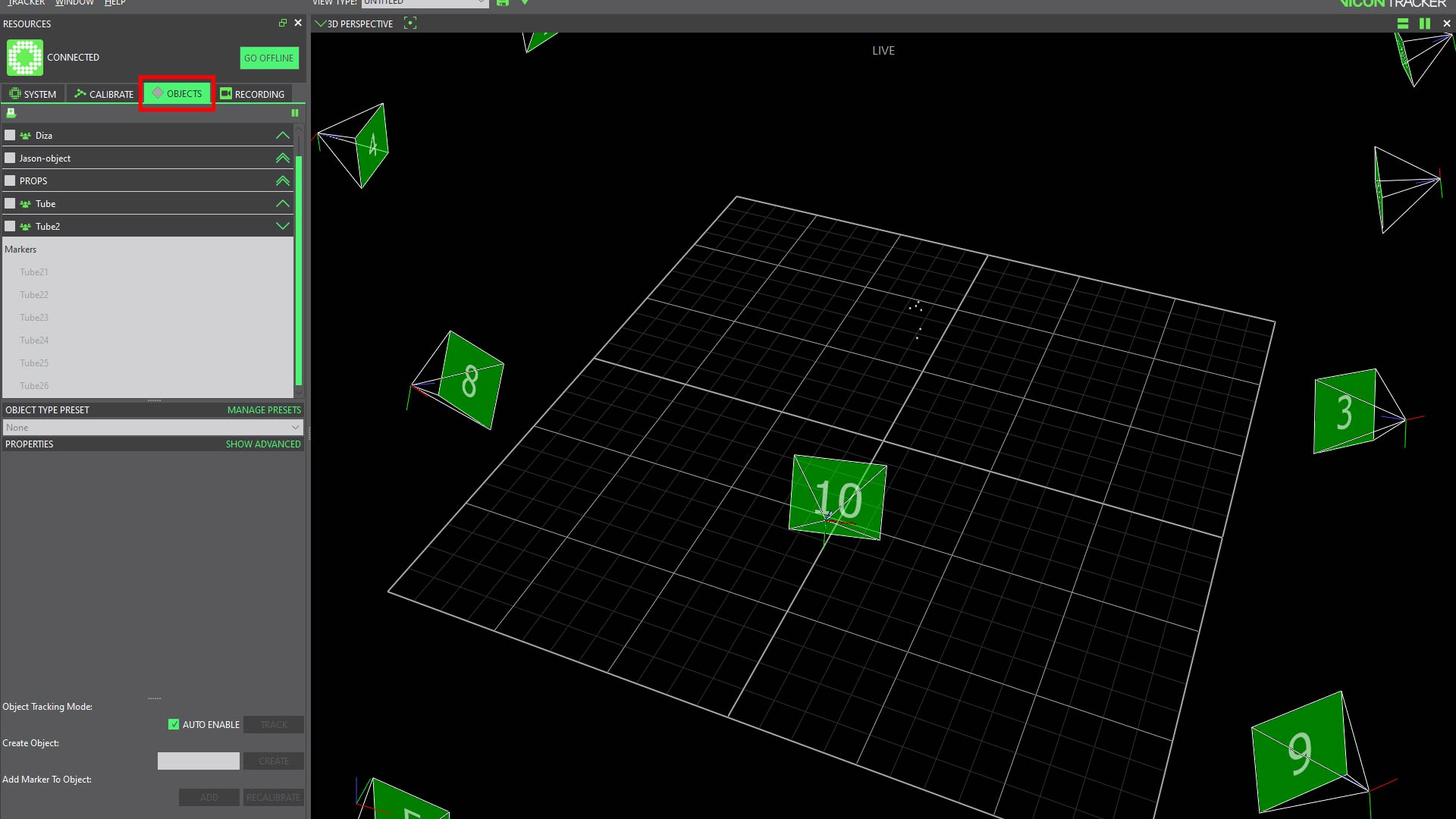Screen dimensions: 1456x819
Task: Click the green save view-type icon
Action: pyautogui.click(x=503, y=2)
